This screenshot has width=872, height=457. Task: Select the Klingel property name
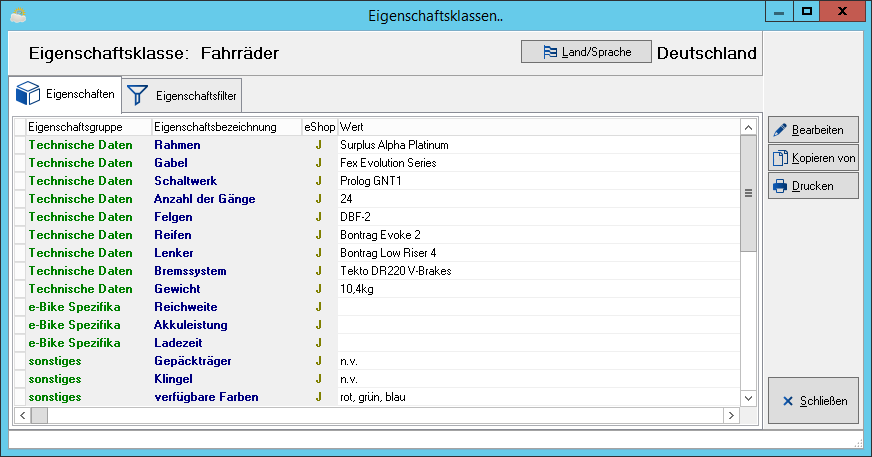click(x=173, y=379)
